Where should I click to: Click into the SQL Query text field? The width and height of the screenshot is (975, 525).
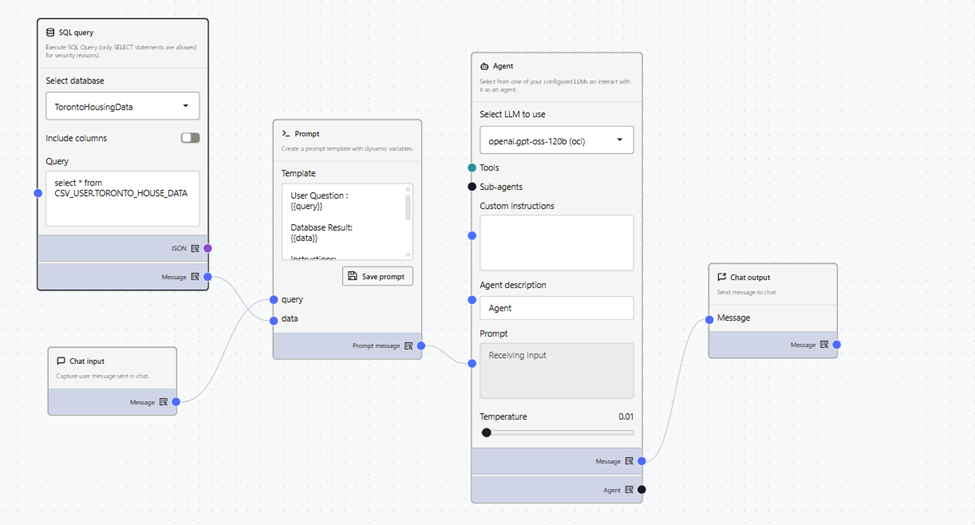tap(122, 198)
